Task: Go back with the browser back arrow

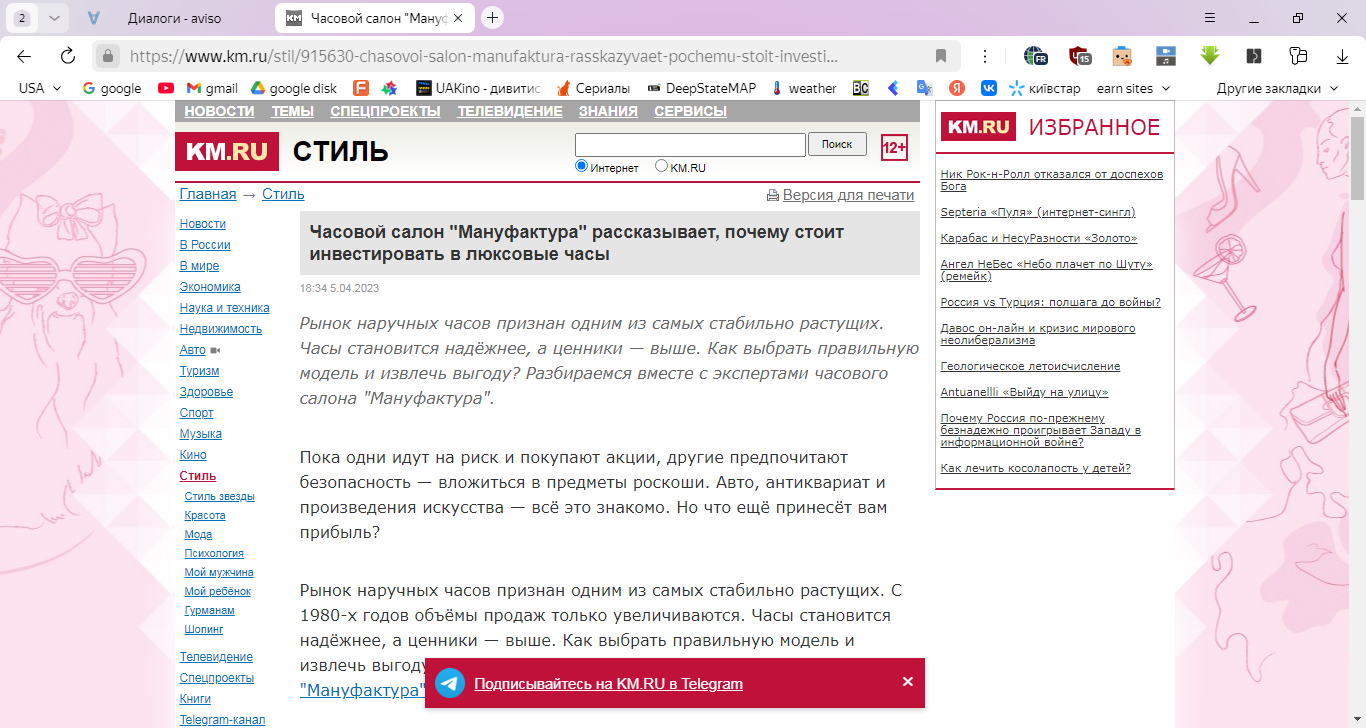Action: [24, 56]
